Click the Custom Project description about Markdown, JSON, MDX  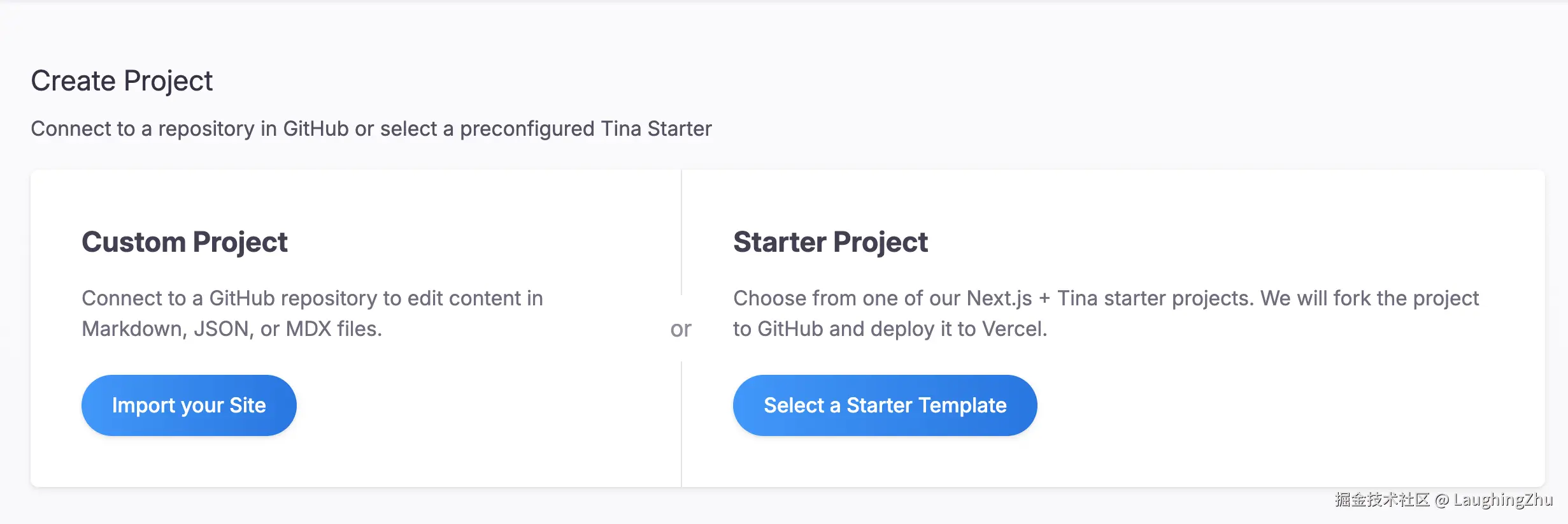(312, 313)
